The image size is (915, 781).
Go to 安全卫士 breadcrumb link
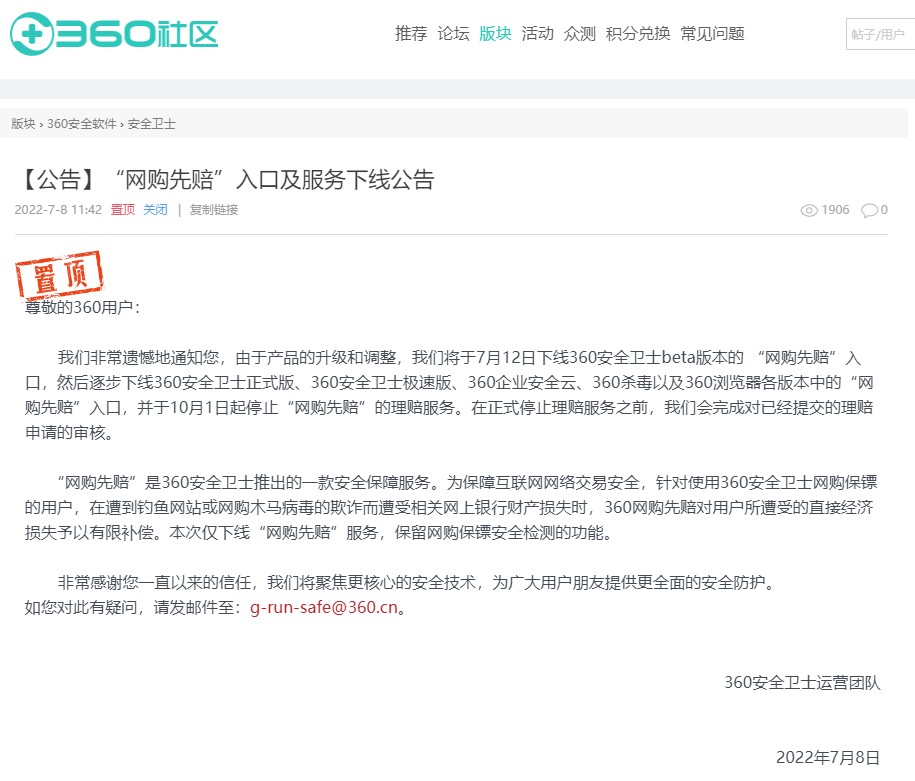(x=152, y=124)
